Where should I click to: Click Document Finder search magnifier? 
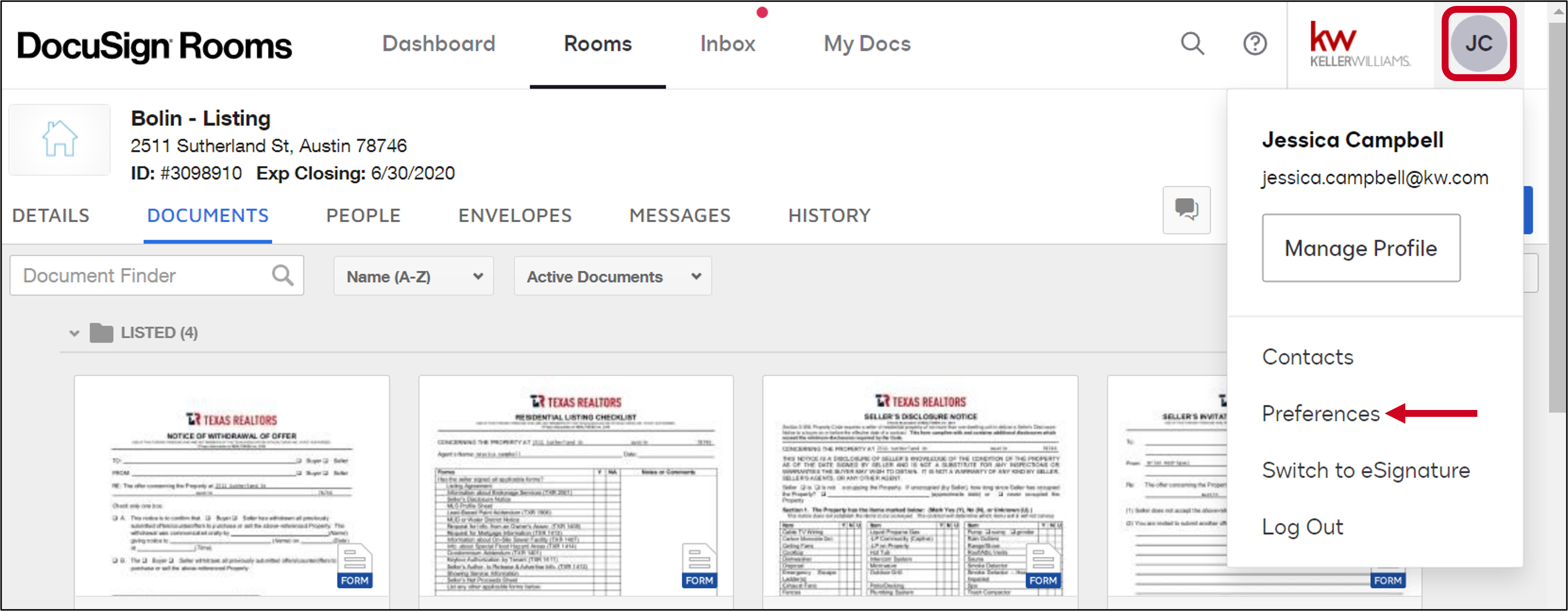[283, 276]
